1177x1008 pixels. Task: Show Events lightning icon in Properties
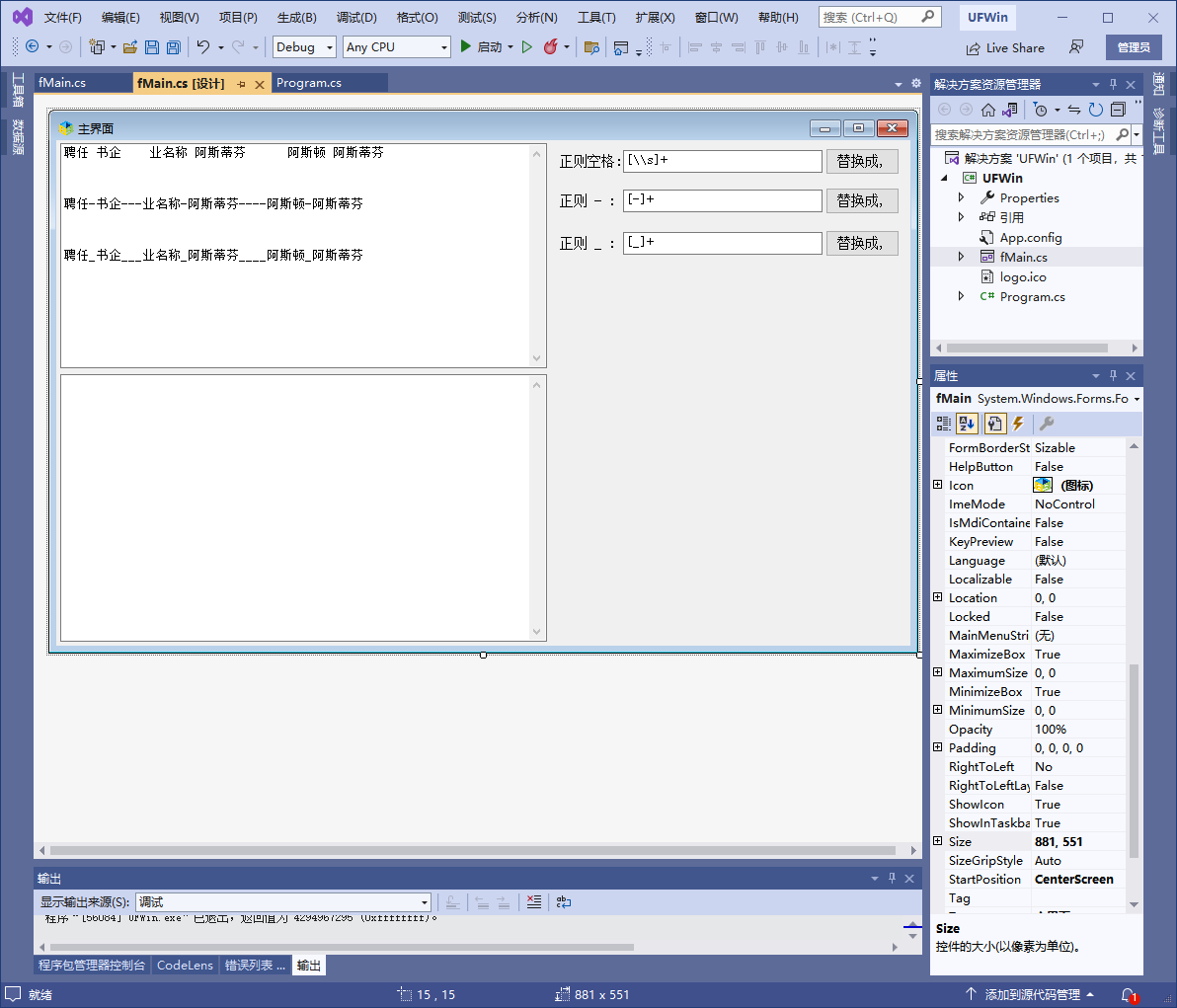[1018, 424]
